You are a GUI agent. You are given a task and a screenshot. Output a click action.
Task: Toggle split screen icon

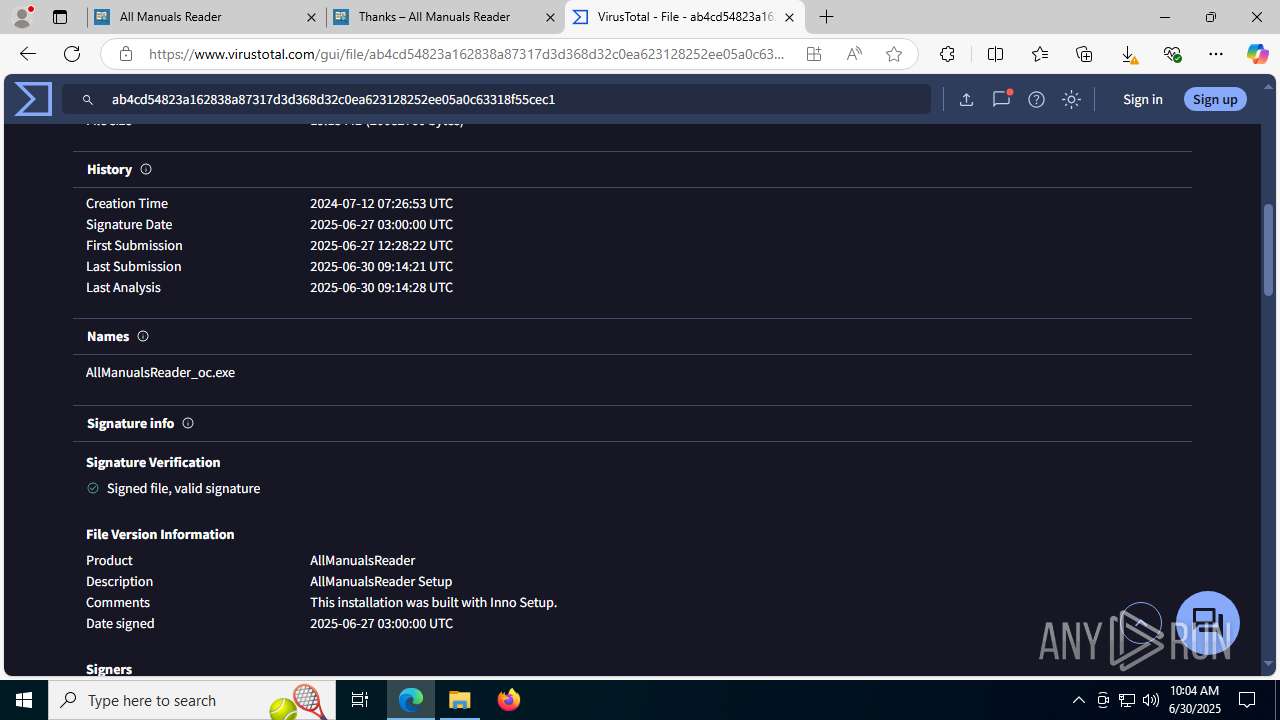(x=995, y=54)
